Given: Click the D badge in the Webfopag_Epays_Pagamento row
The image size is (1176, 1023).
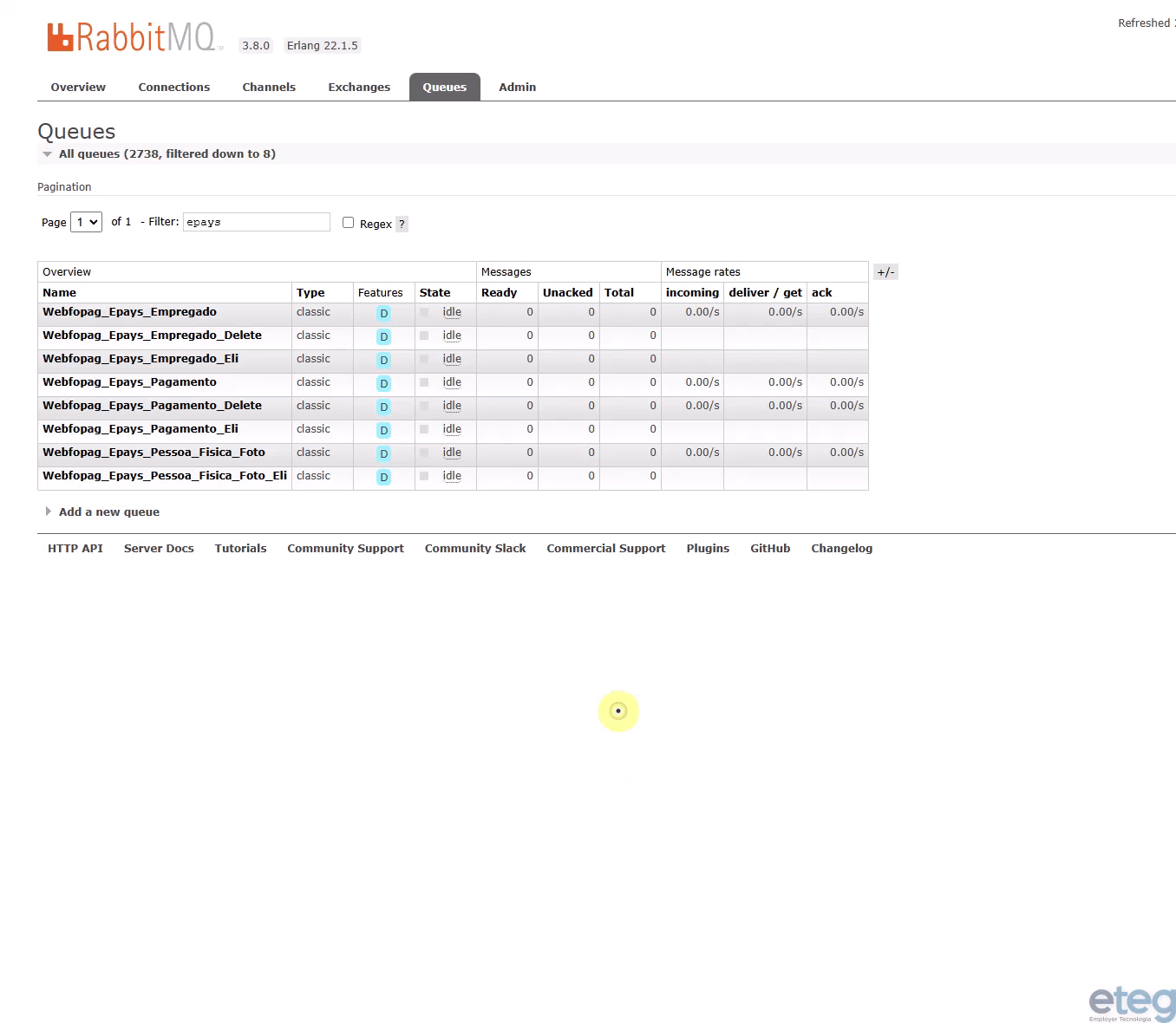Looking at the screenshot, I should point(383,384).
